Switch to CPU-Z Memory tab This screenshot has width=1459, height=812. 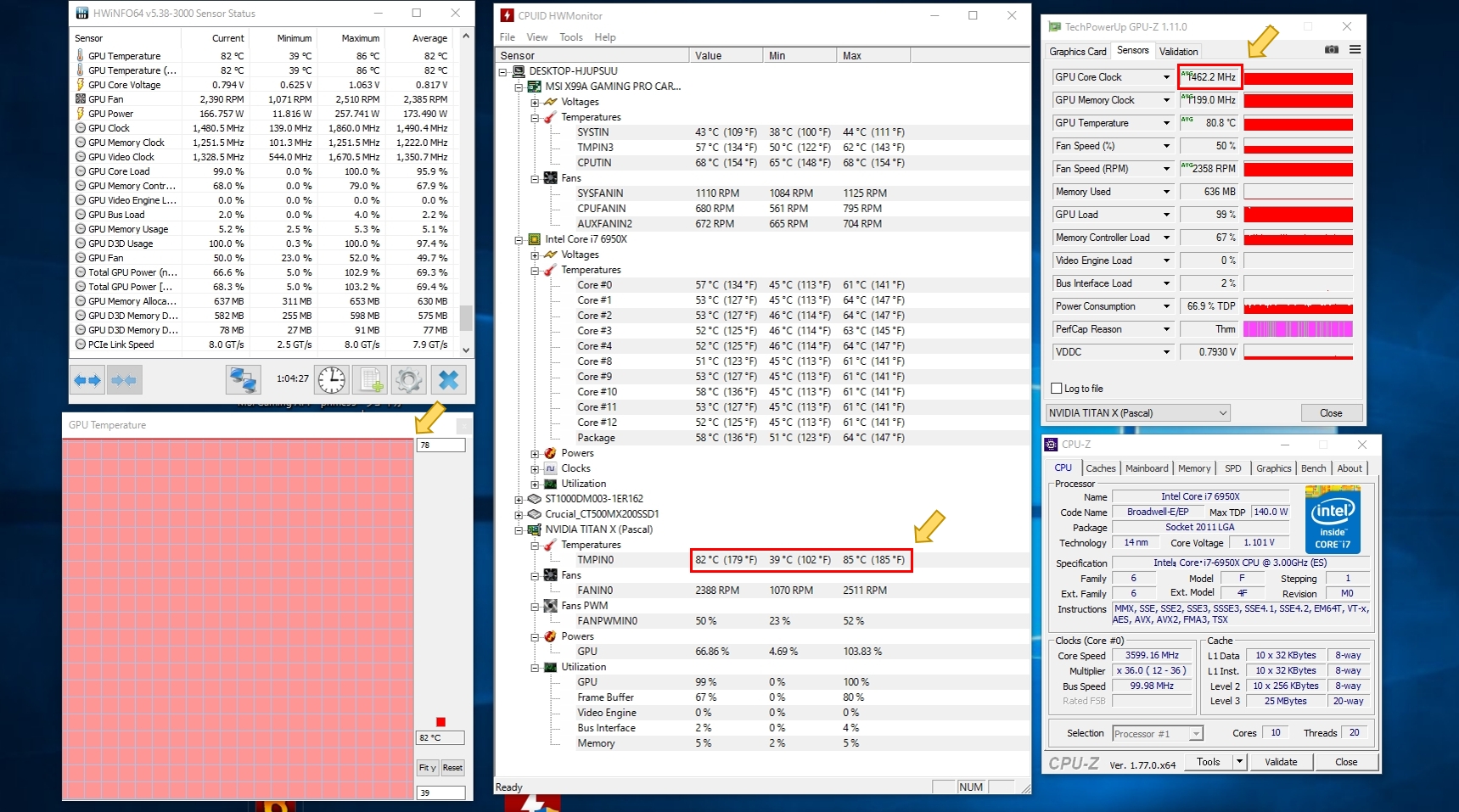(1194, 468)
